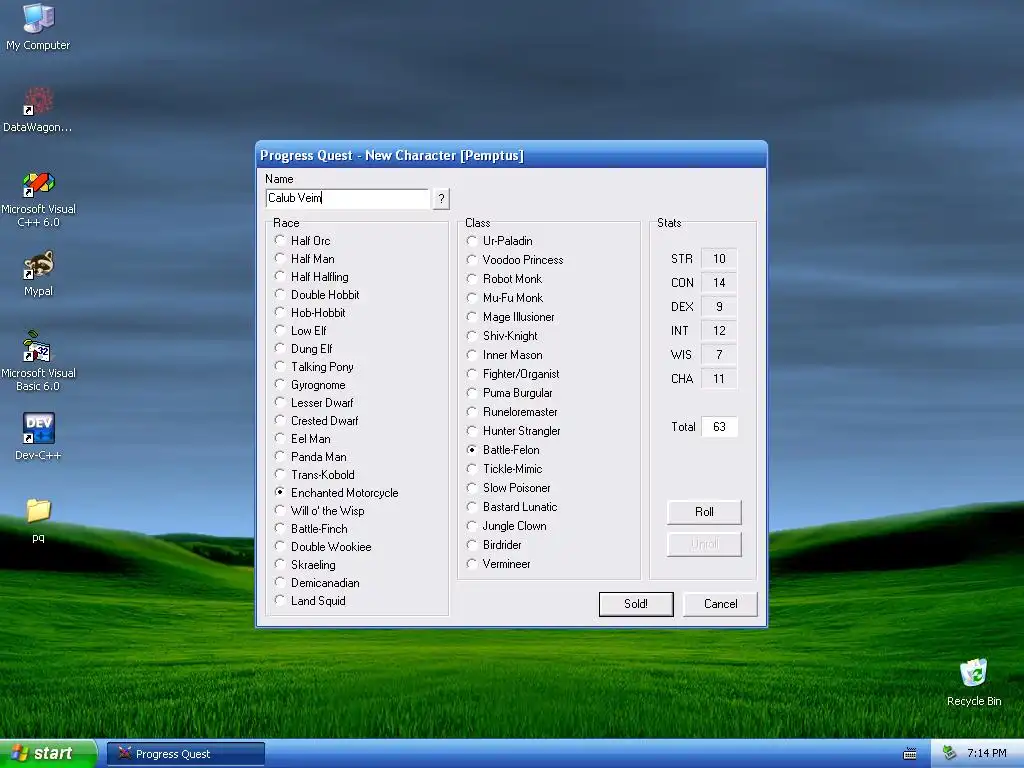
Task: Select the Half Halfling race
Action: 312,277
